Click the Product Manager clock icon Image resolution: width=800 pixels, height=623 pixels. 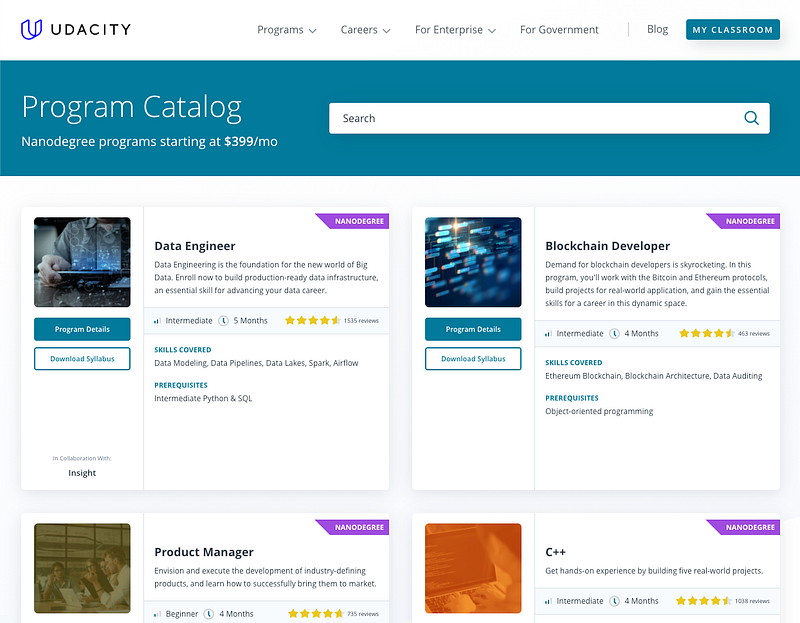[209, 614]
